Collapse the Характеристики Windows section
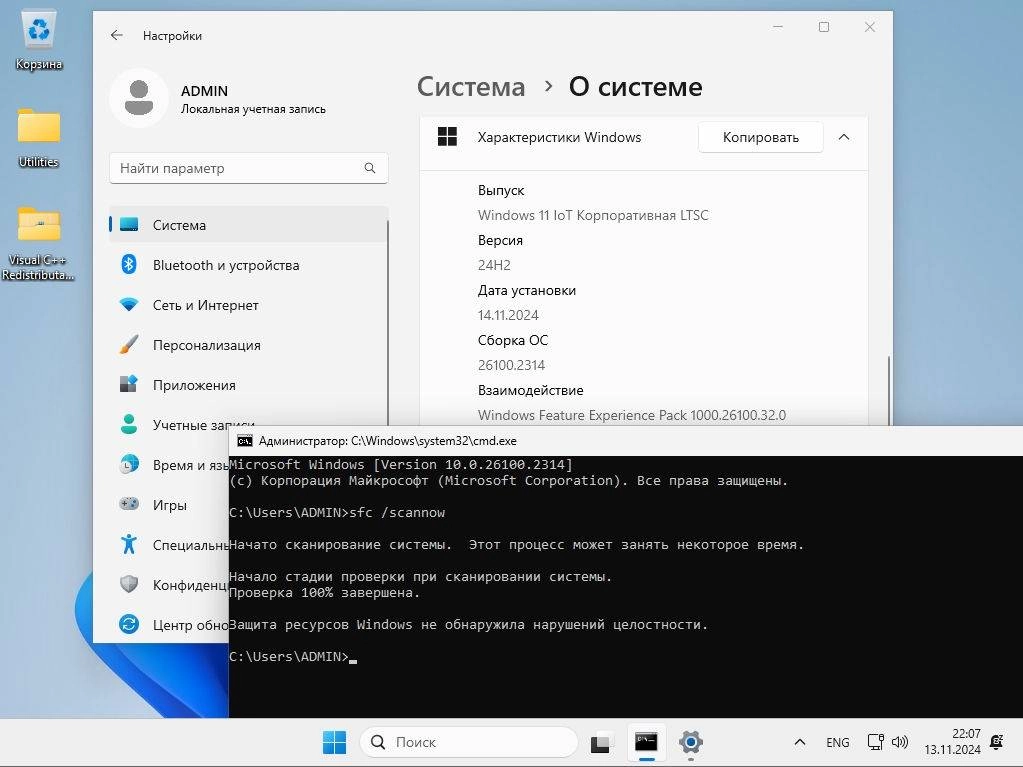 pyautogui.click(x=844, y=137)
